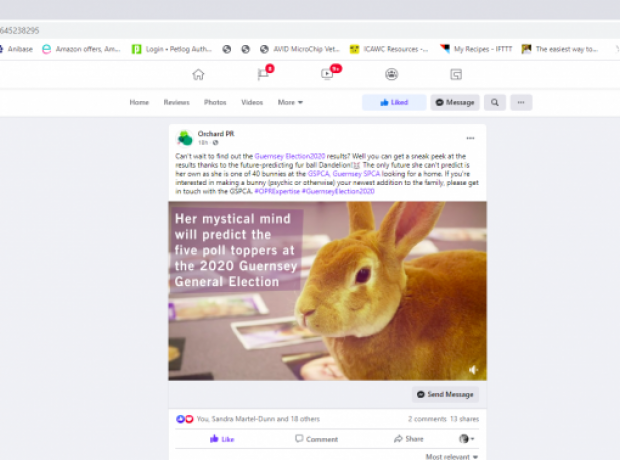Click the Comment button on the post
The image size is (620, 460).
(316, 439)
